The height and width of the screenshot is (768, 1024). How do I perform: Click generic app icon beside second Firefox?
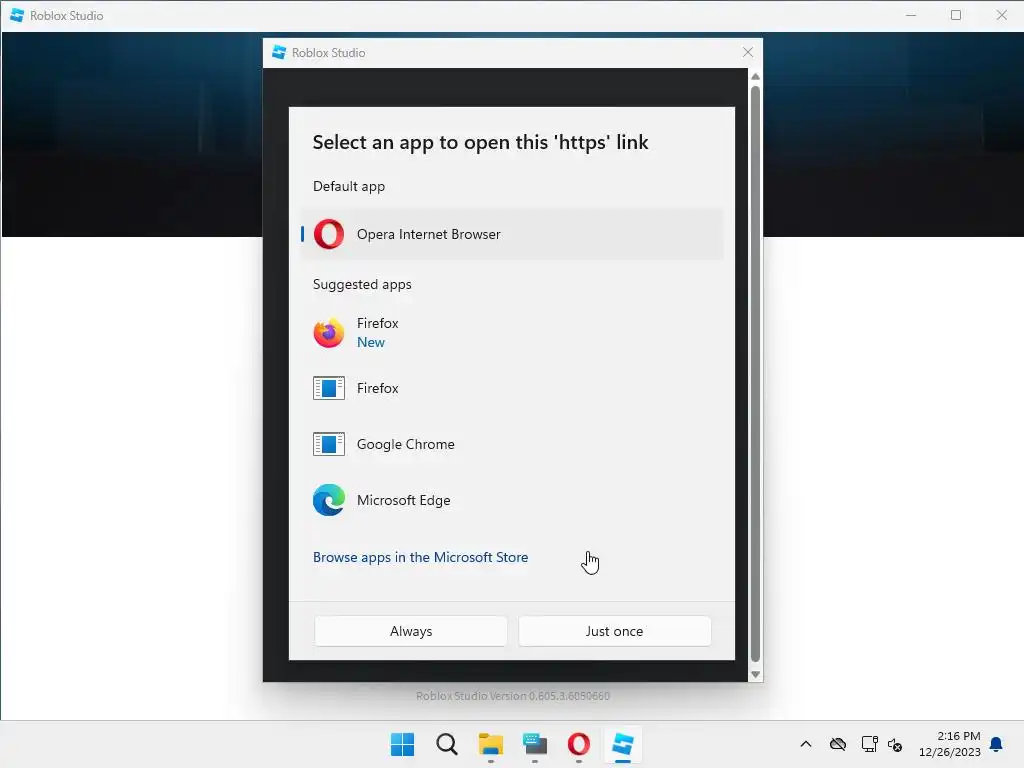[x=328, y=388]
